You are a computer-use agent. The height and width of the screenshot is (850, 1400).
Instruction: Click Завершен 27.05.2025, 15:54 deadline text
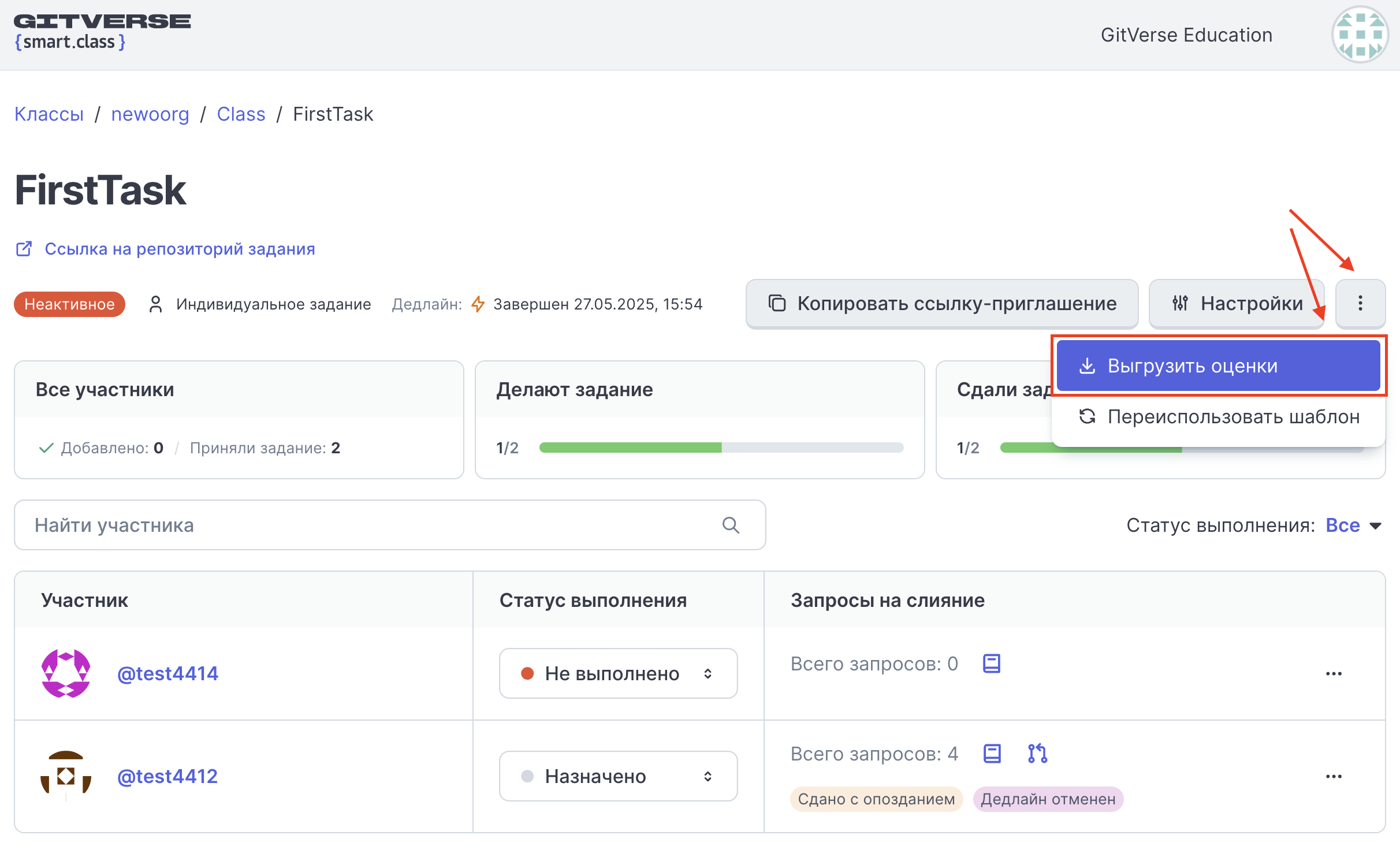coord(598,304)
